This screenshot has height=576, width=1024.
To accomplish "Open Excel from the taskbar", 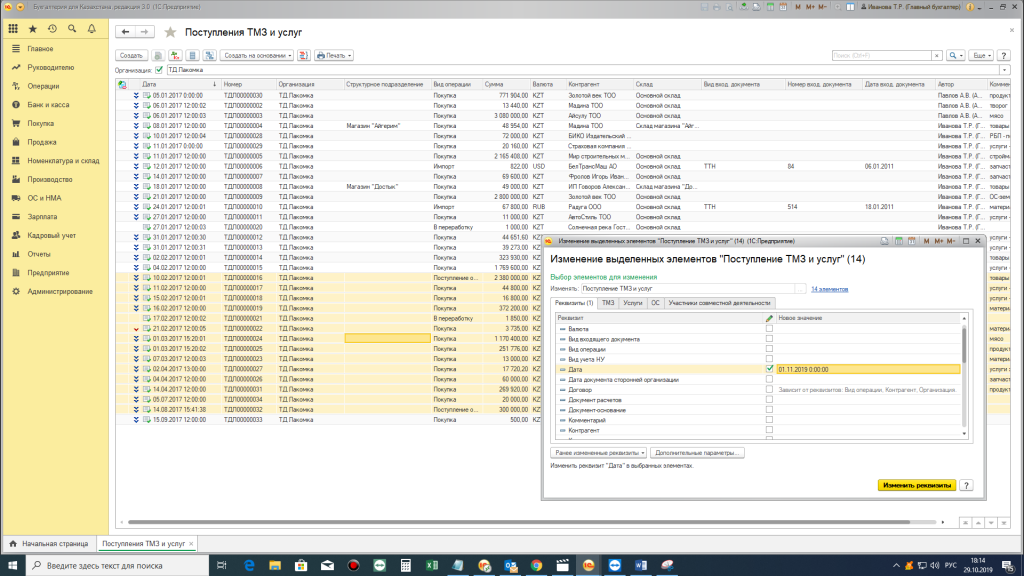I will tap(432, 565).
